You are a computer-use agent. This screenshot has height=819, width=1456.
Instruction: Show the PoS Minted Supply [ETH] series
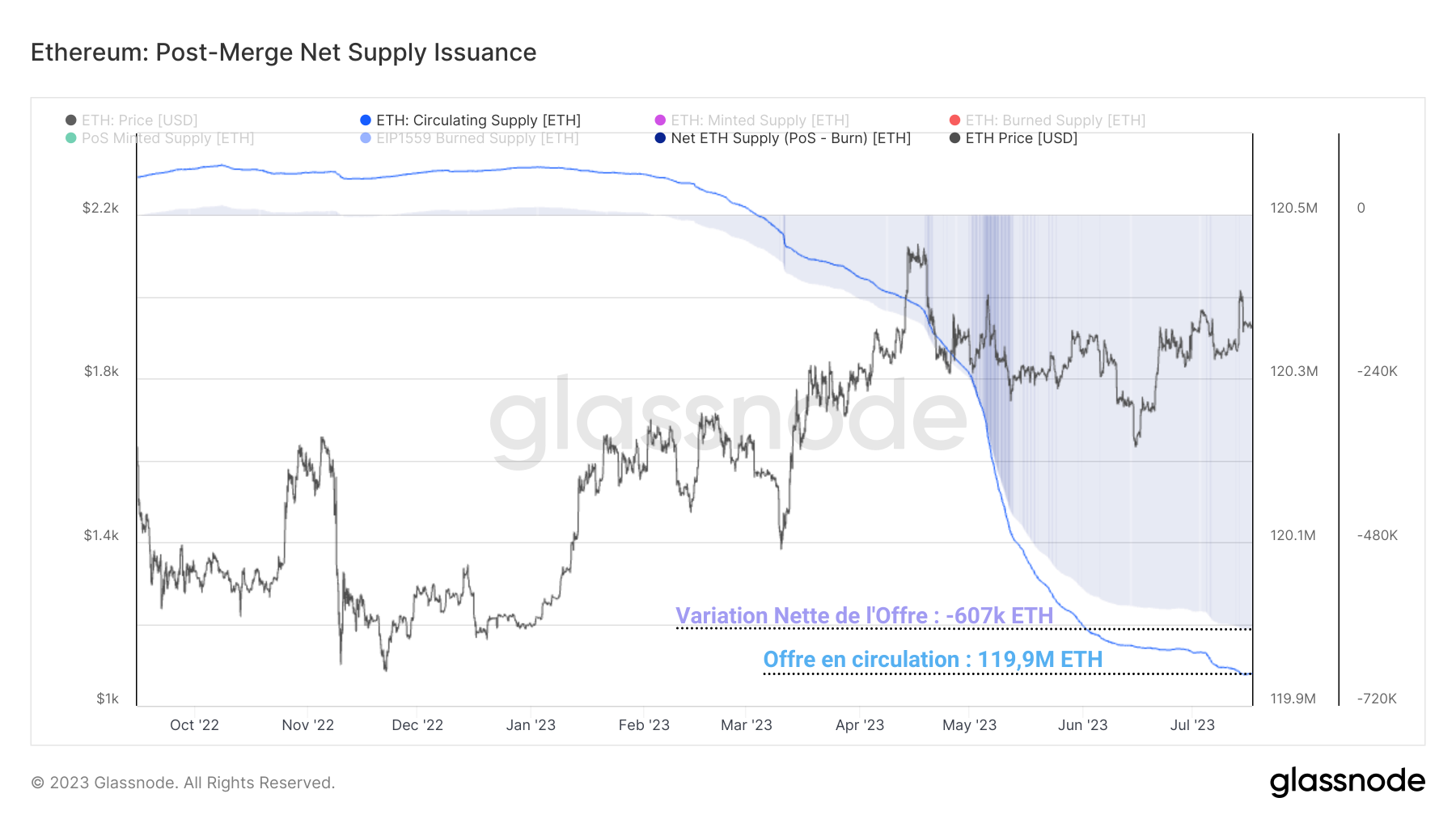[167, 138]
